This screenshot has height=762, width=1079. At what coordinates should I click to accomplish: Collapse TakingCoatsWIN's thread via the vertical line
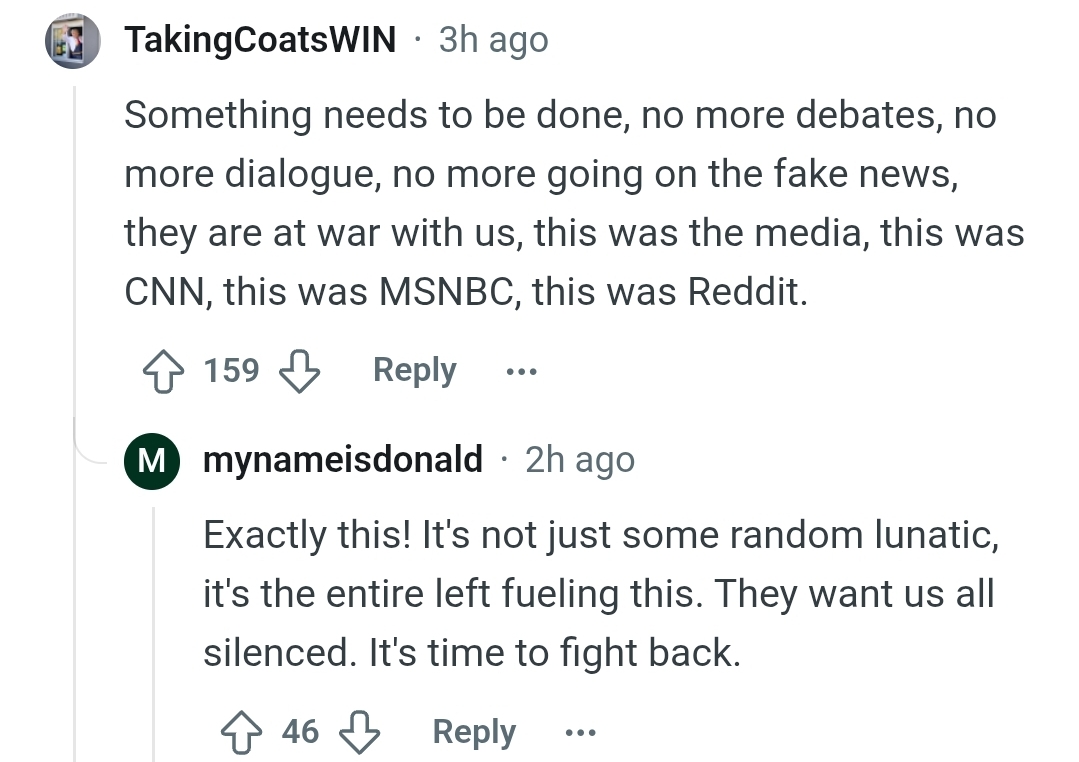(74, 248)
